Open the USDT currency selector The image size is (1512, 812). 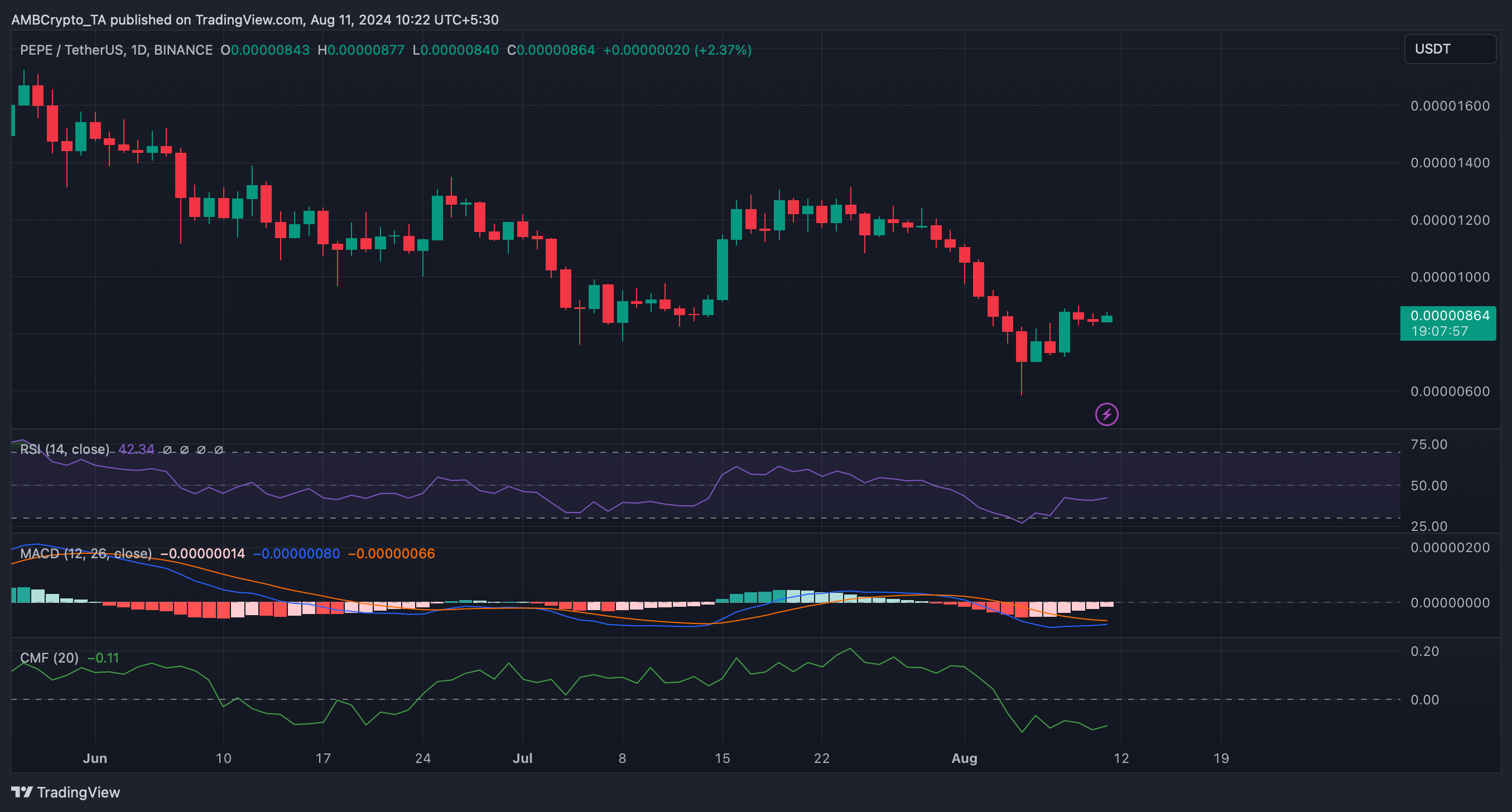pos(1448,49)
